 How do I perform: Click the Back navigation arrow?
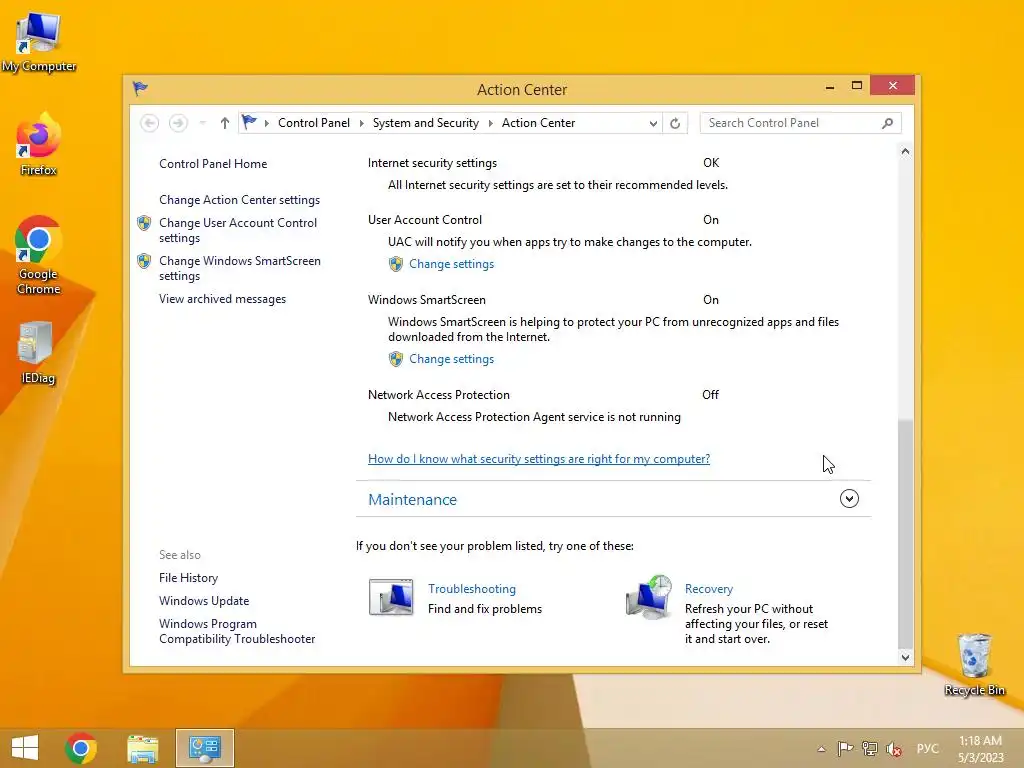click(x=150, y=123)
